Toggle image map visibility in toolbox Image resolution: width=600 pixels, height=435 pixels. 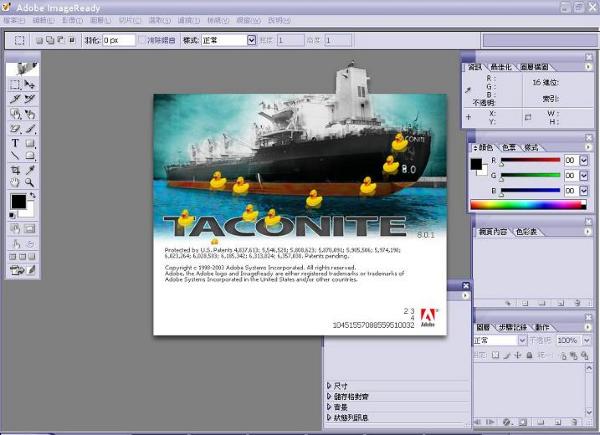pos(15,229)
